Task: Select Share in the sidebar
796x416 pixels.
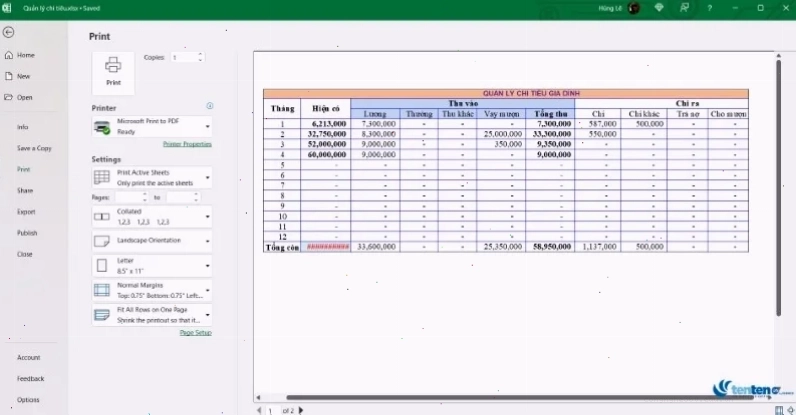Action: (x=25, y=190)
